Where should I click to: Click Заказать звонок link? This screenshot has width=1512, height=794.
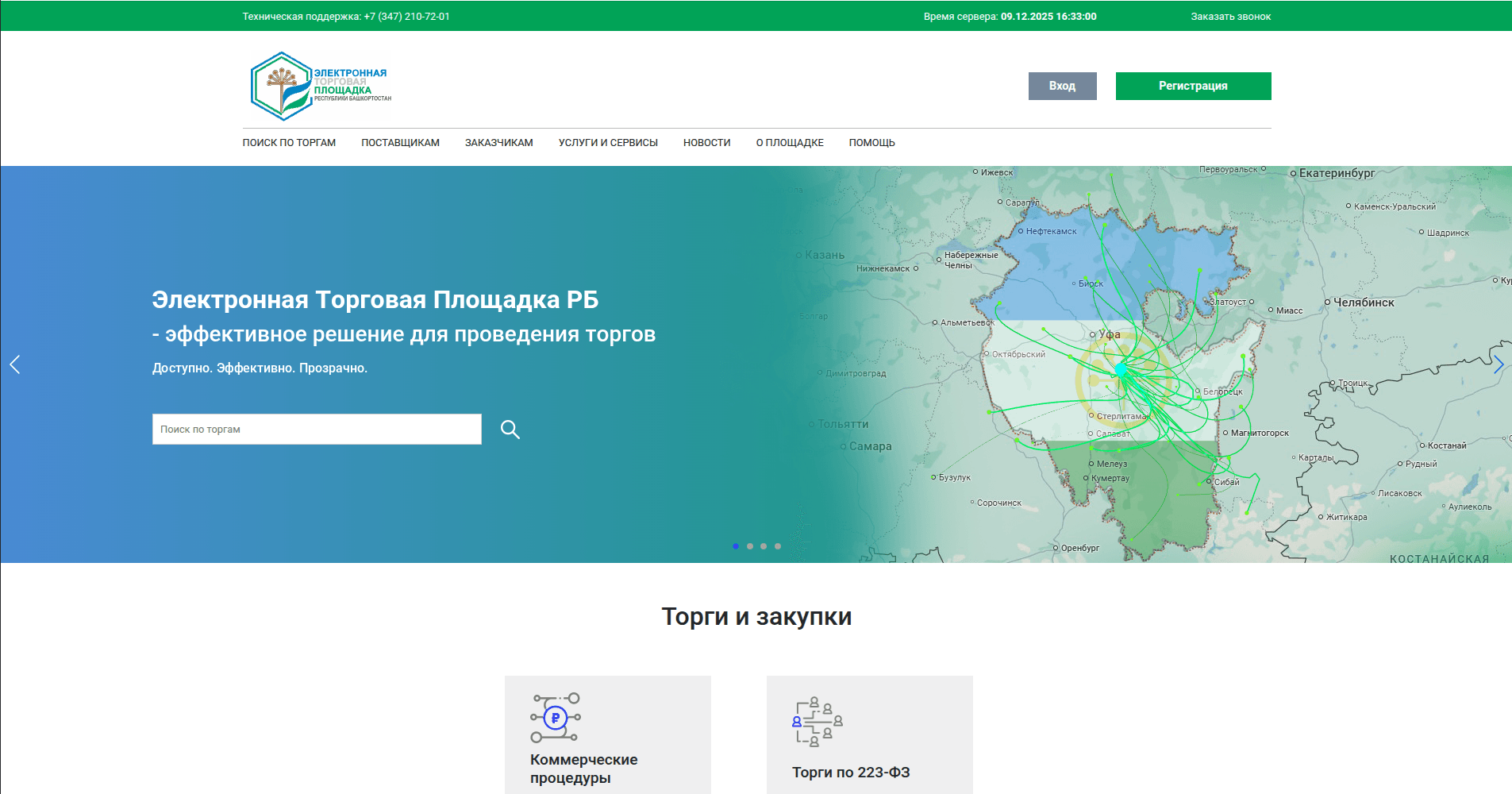[x=1230, y=17]
